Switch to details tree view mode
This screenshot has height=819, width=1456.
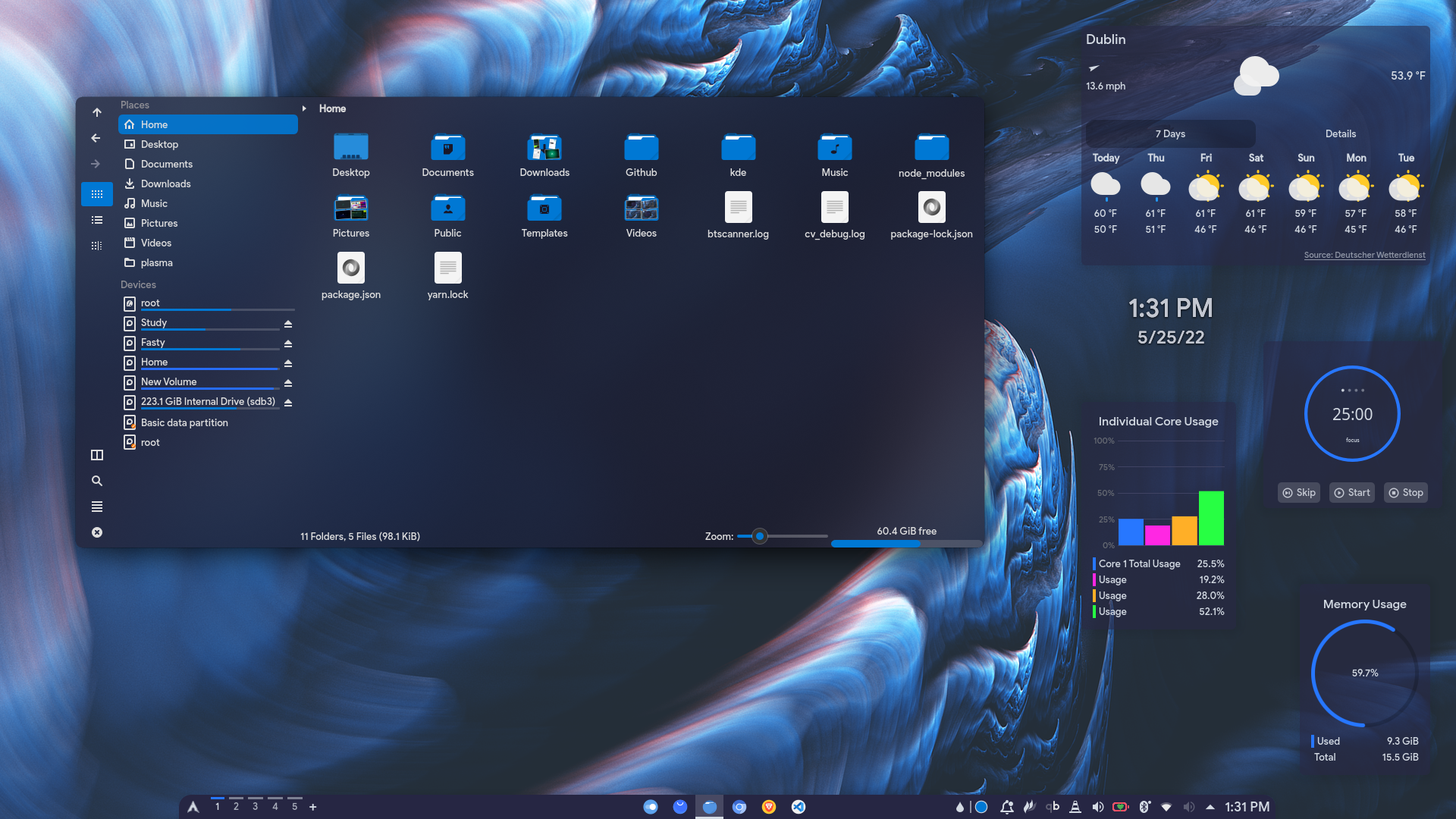97,246
